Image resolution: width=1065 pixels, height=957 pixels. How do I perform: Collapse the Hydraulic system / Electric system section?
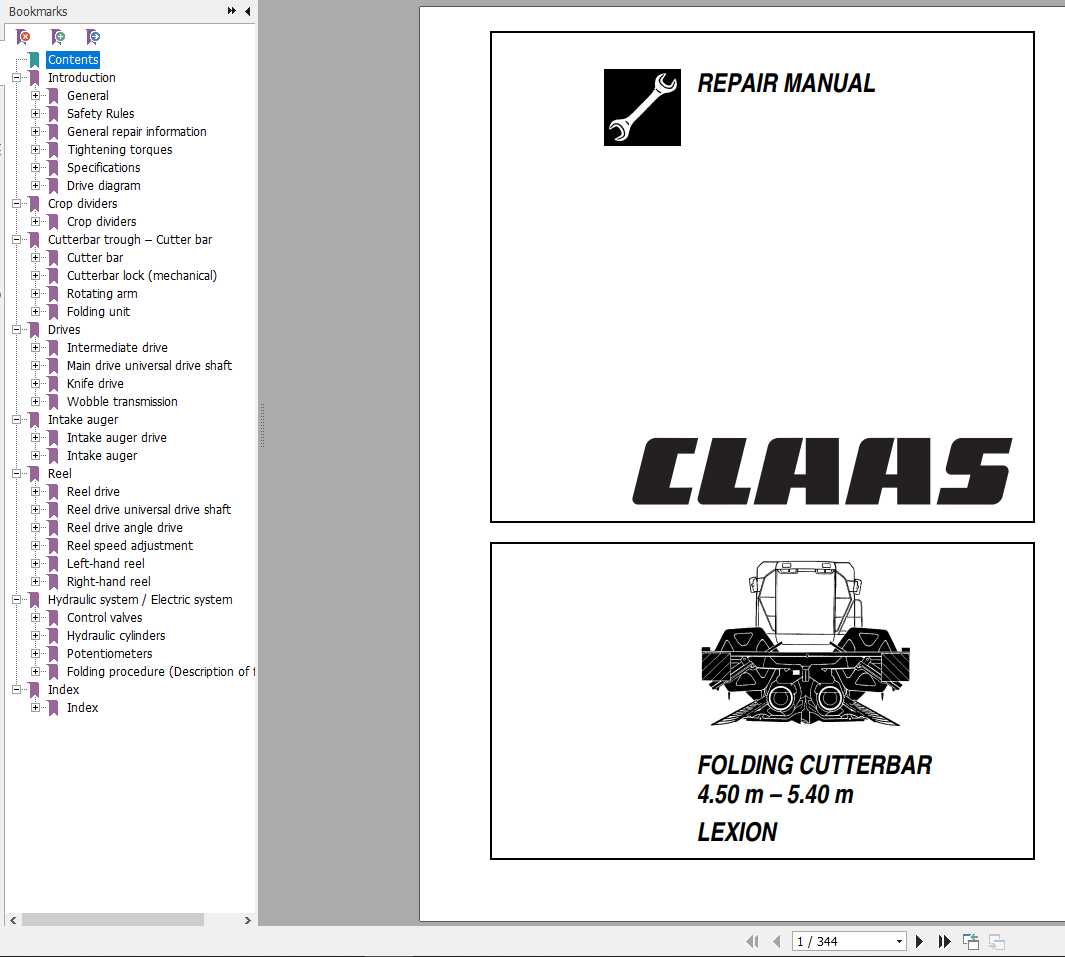coord(16,600)
